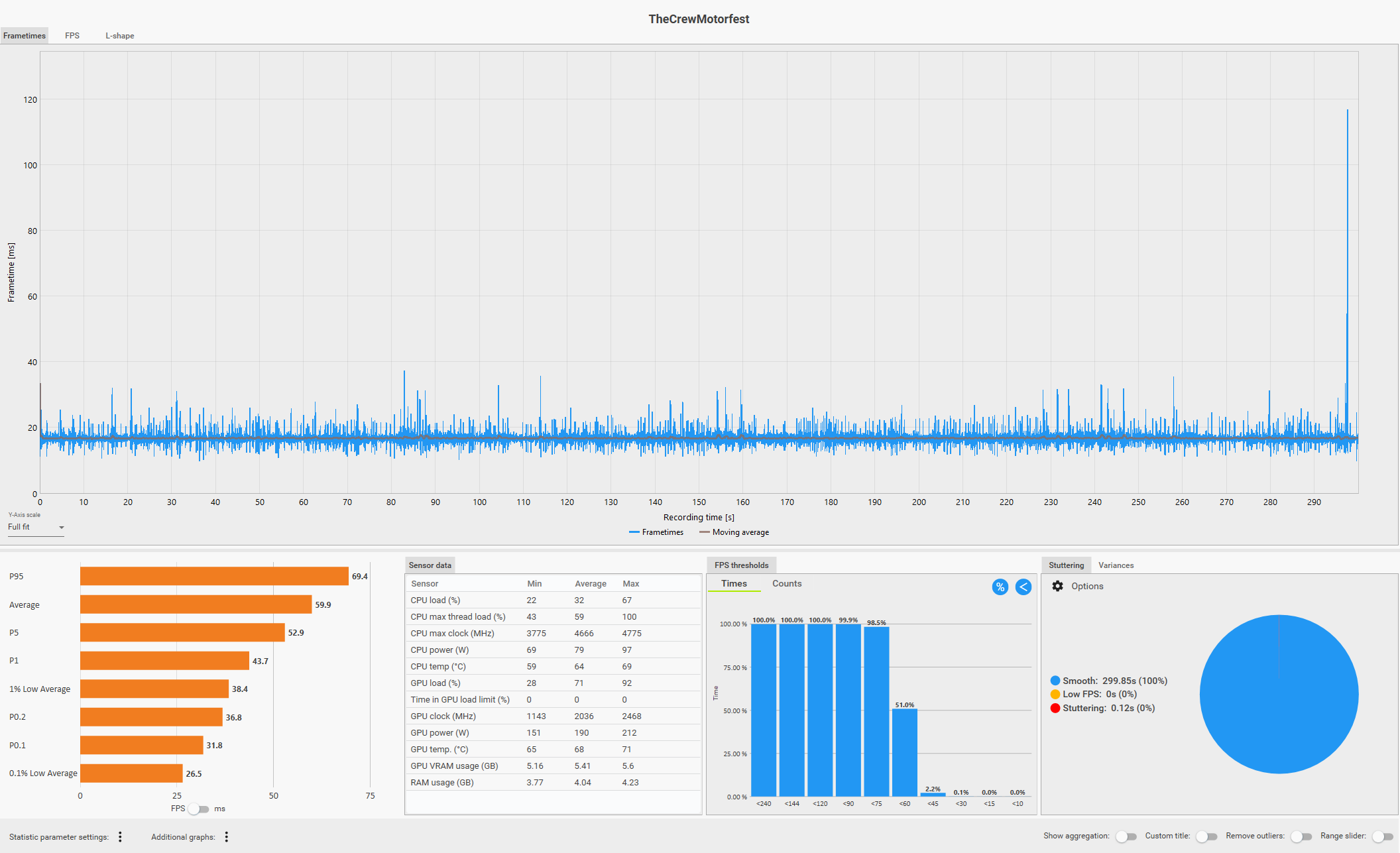Click the P95 orange bar

[214, 576]
